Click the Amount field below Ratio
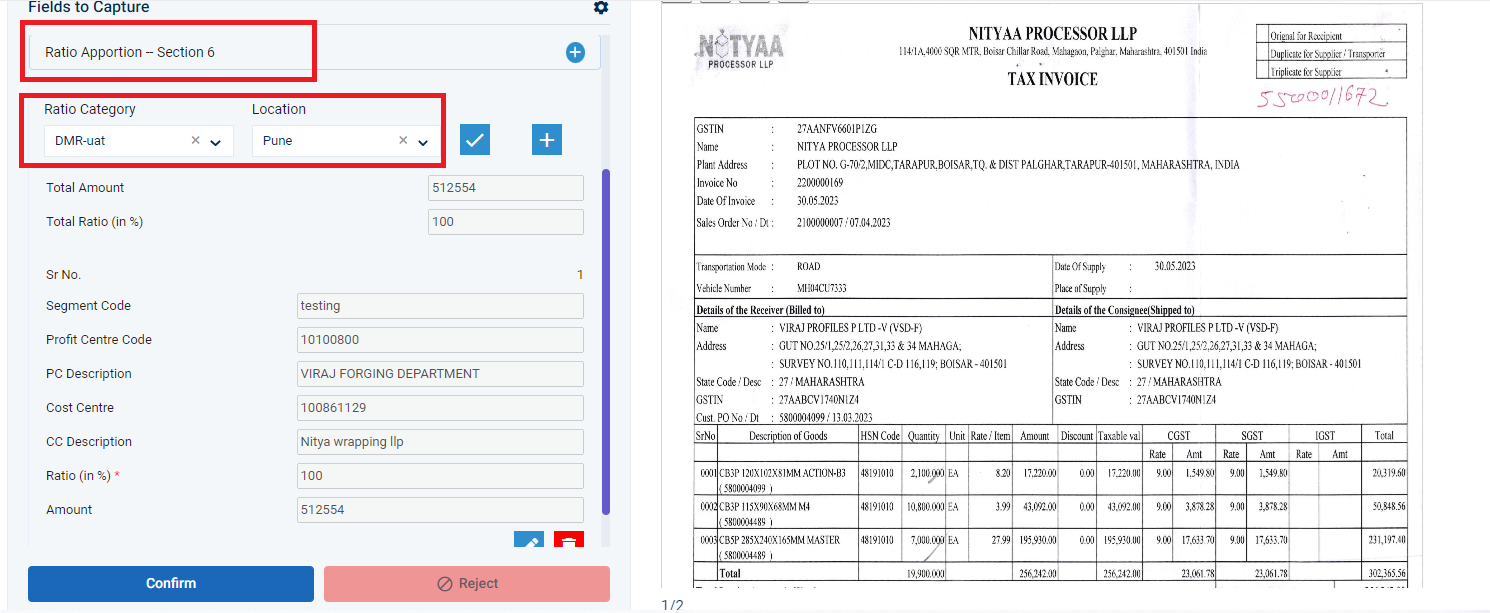 [x=440, y=510]
